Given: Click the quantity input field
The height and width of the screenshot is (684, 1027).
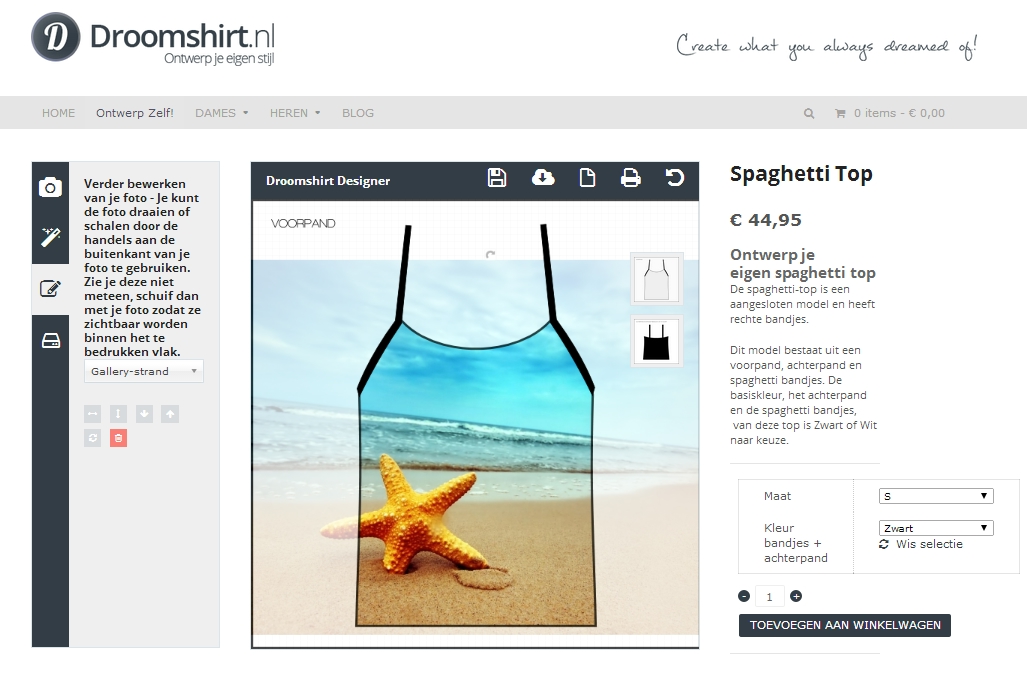Looking at the screenshot, I should pos(770,597).
